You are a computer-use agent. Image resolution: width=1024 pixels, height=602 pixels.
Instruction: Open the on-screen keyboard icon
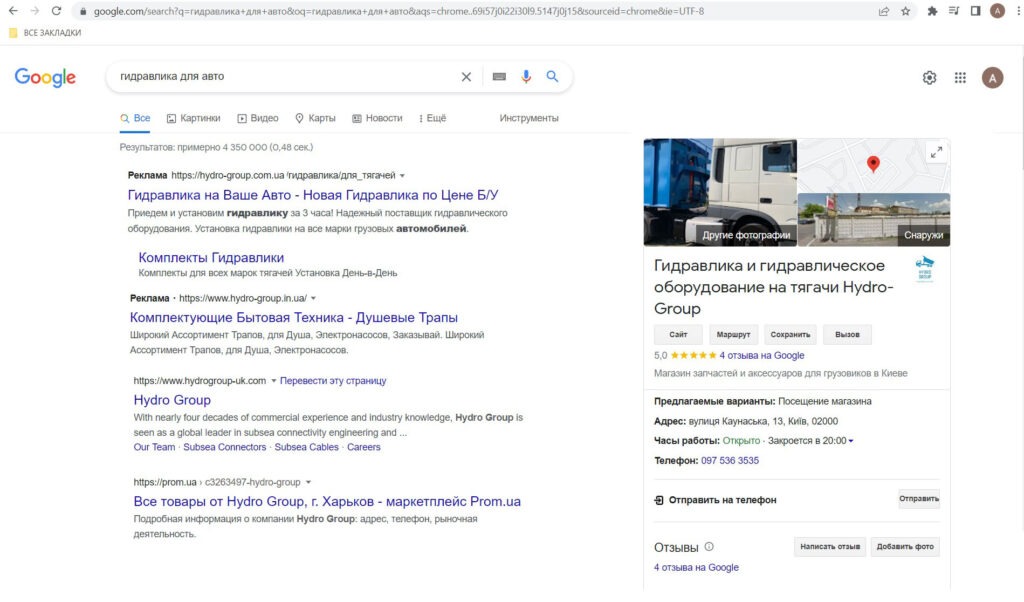pos(500,76)
